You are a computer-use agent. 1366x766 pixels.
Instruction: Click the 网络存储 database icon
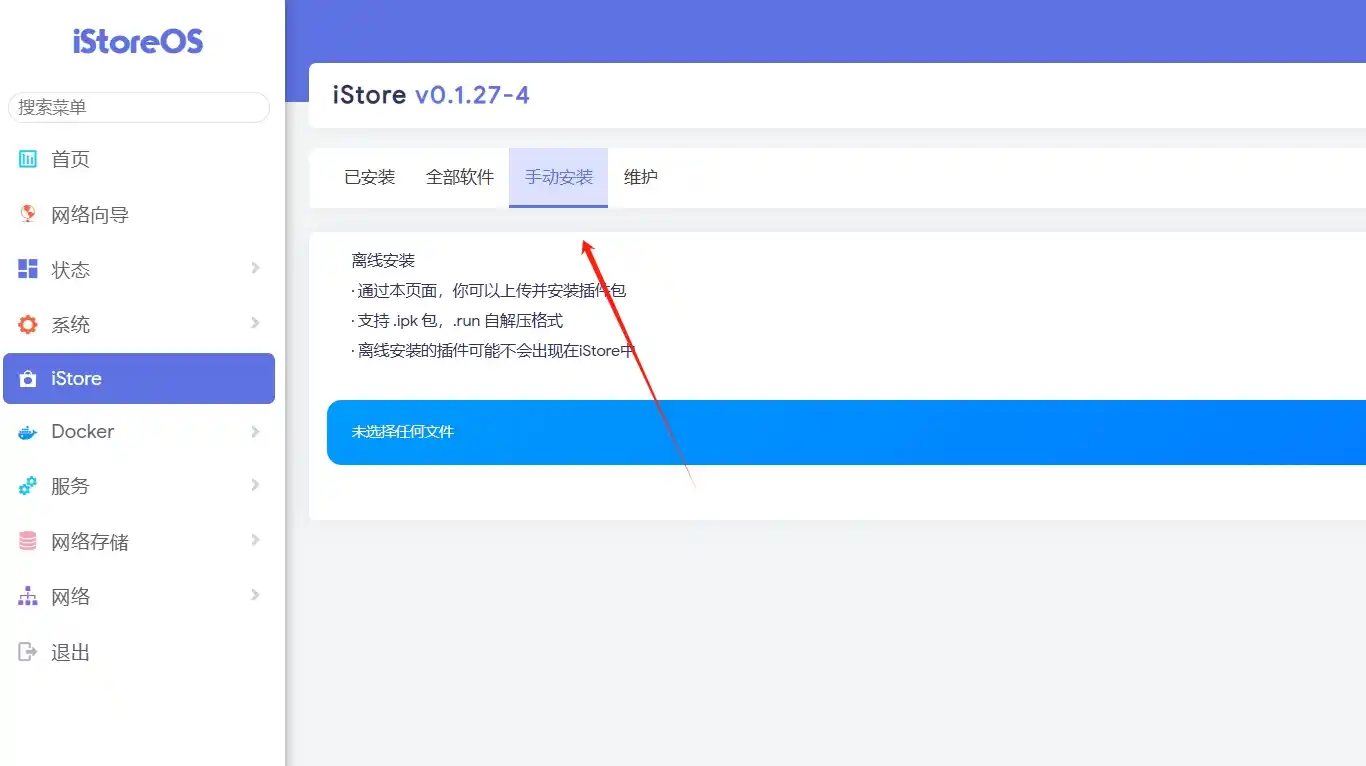click(x=28, y=541)
